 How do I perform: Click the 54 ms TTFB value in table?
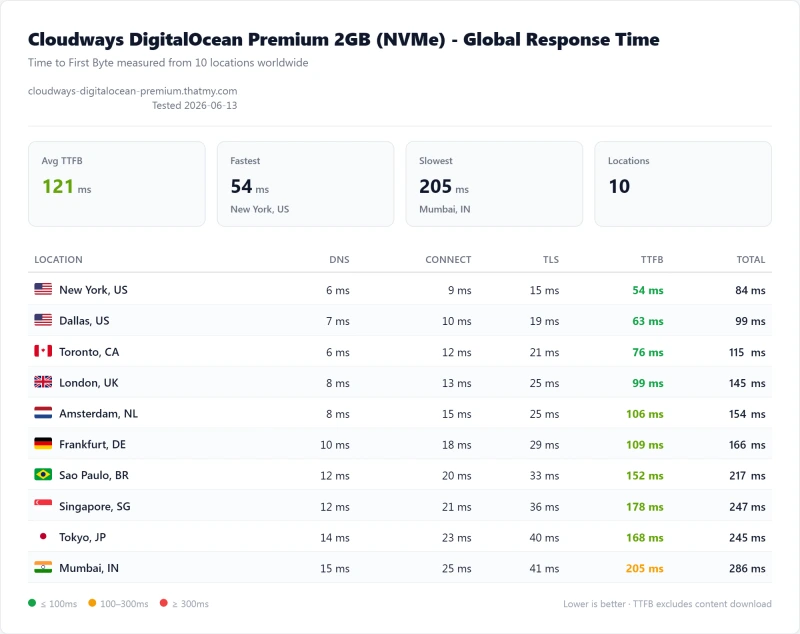(648, 290)
